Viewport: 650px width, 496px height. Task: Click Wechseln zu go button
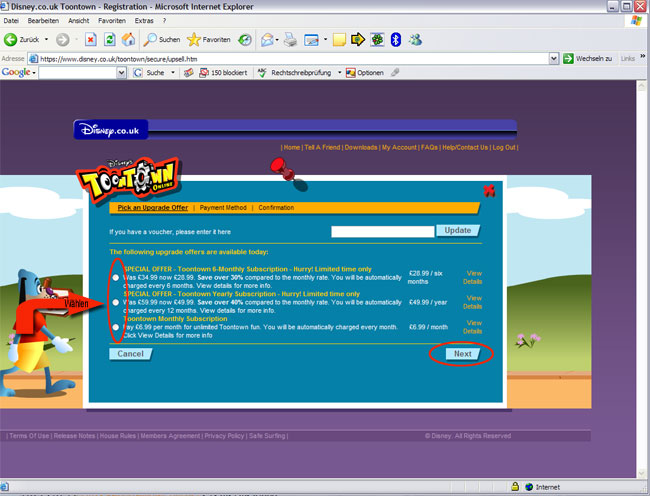(587, 59)
